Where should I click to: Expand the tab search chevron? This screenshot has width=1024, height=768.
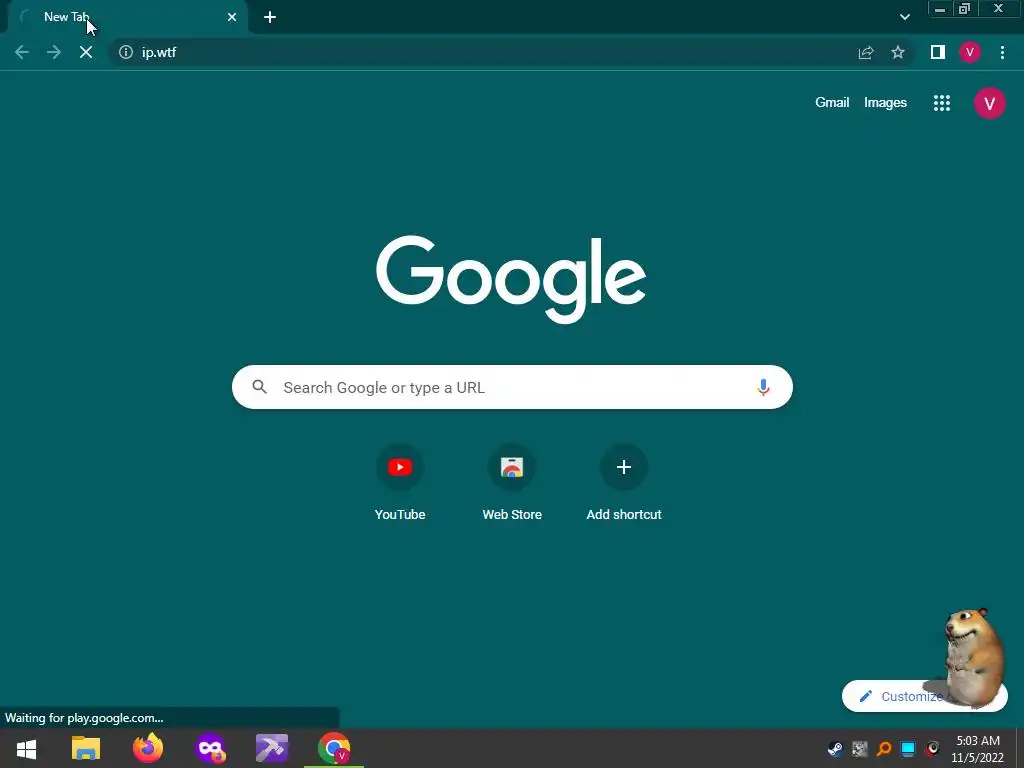[x=904, y=17]
